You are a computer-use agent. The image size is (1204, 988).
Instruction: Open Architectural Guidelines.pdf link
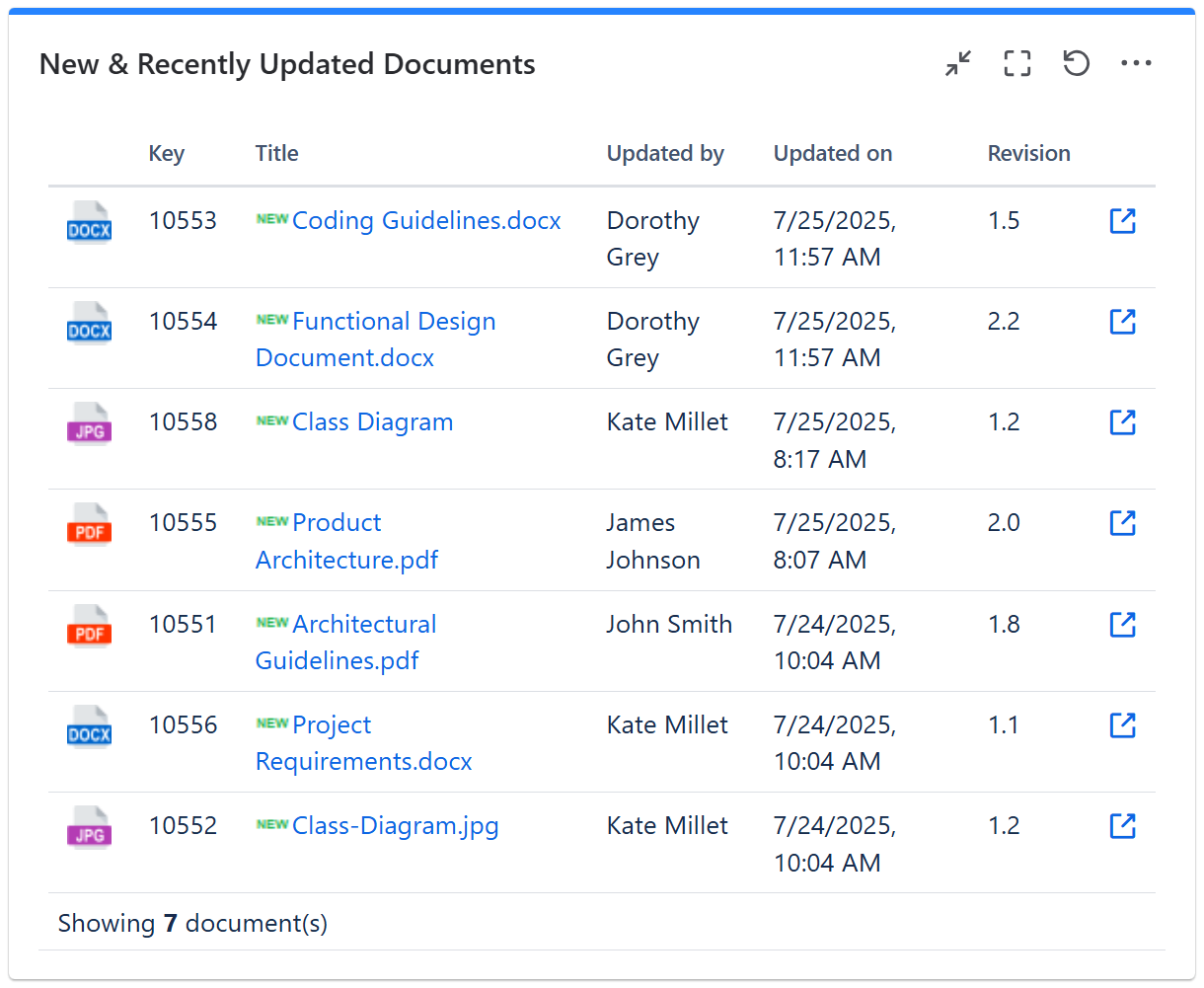coord(364,625)
